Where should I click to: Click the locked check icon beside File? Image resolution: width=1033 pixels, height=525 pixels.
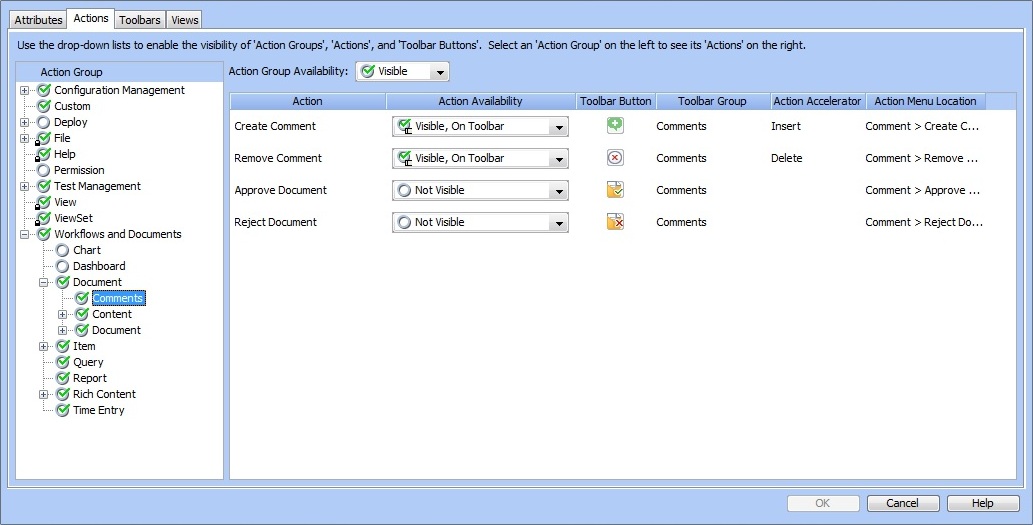43,138
